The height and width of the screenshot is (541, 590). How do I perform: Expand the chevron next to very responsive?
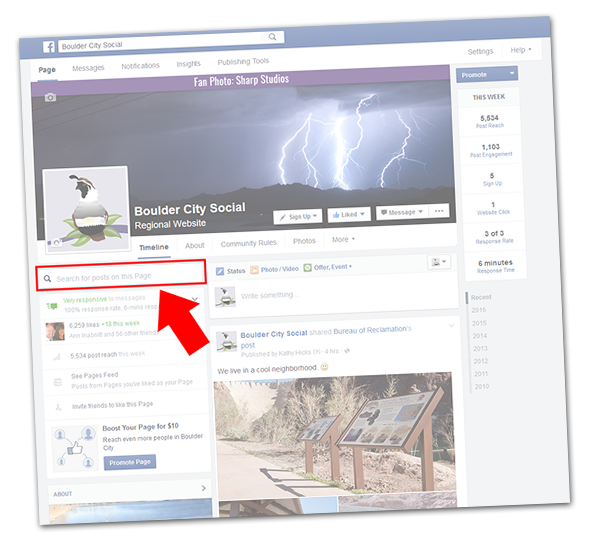point(195,299)
